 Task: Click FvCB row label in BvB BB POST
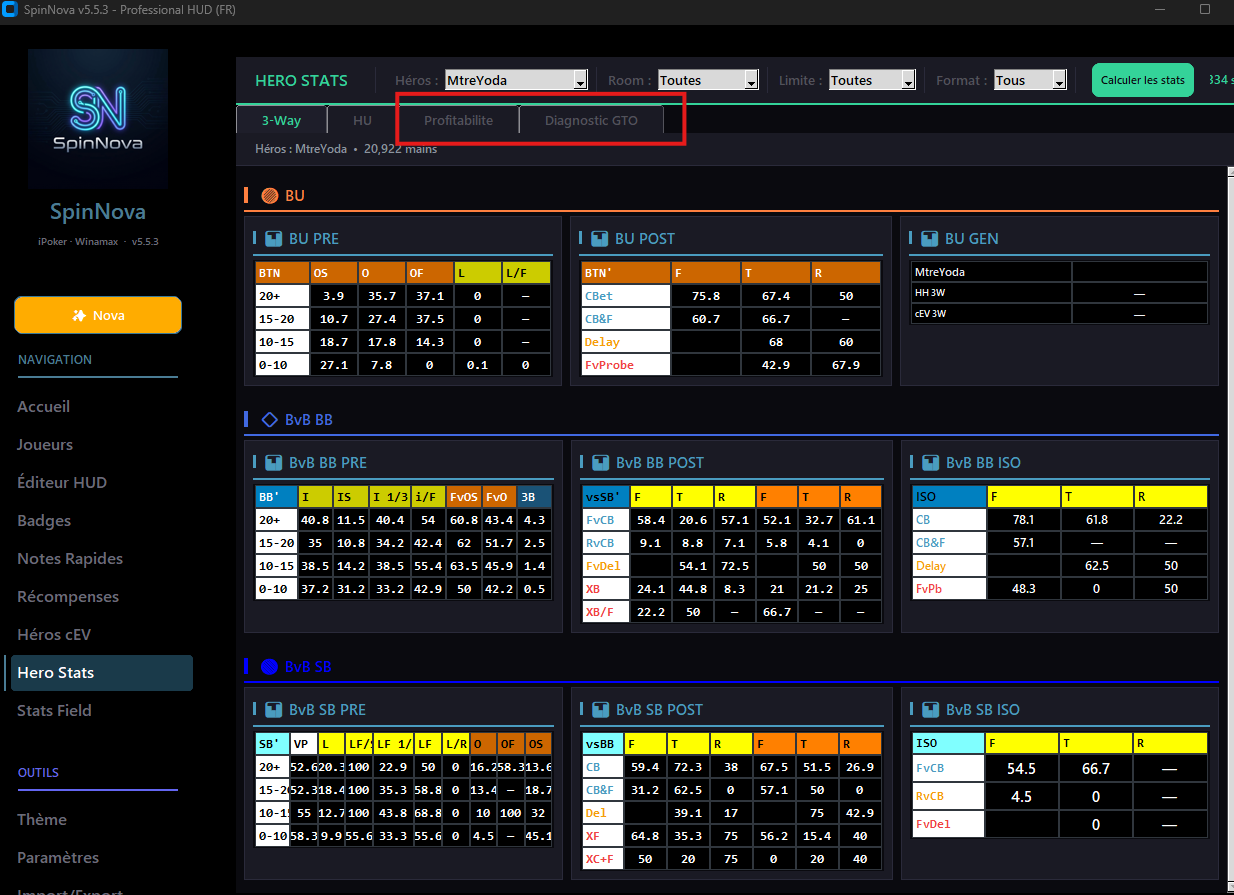[606, 520]
